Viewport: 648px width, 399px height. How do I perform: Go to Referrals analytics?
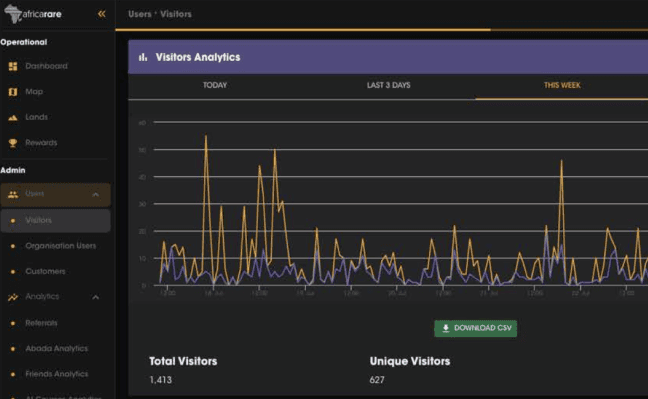[x=41, y=323]
